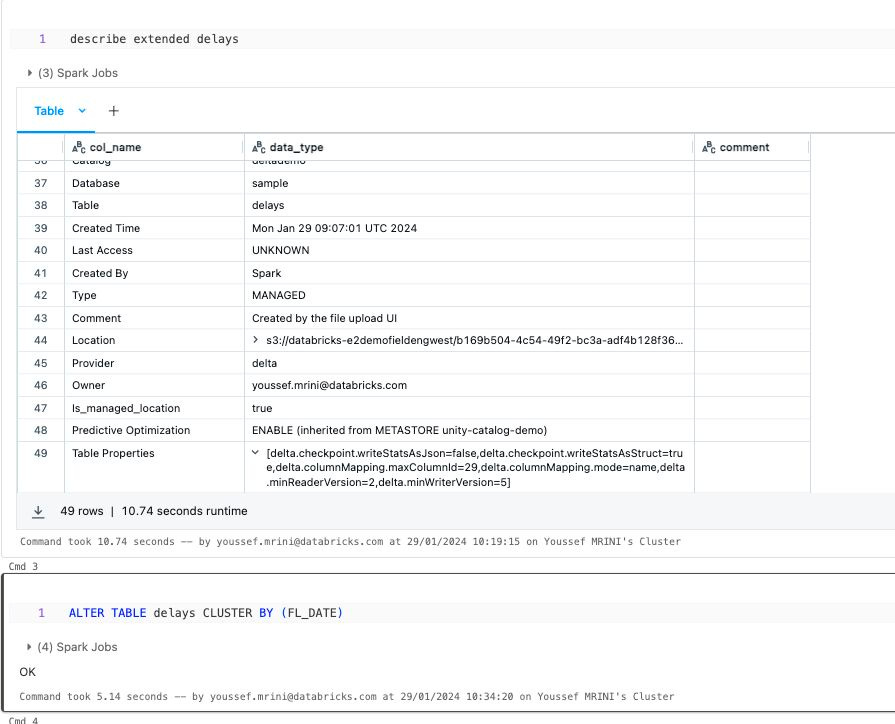Screen dimensions: 895x724
Task: Select the 'Created By' cell
Action: (x=154, y=273)
